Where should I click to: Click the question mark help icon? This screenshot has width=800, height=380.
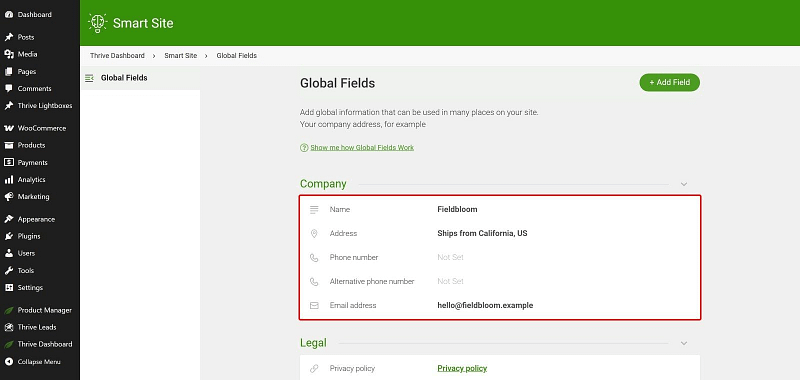click(x=304, y=147)
